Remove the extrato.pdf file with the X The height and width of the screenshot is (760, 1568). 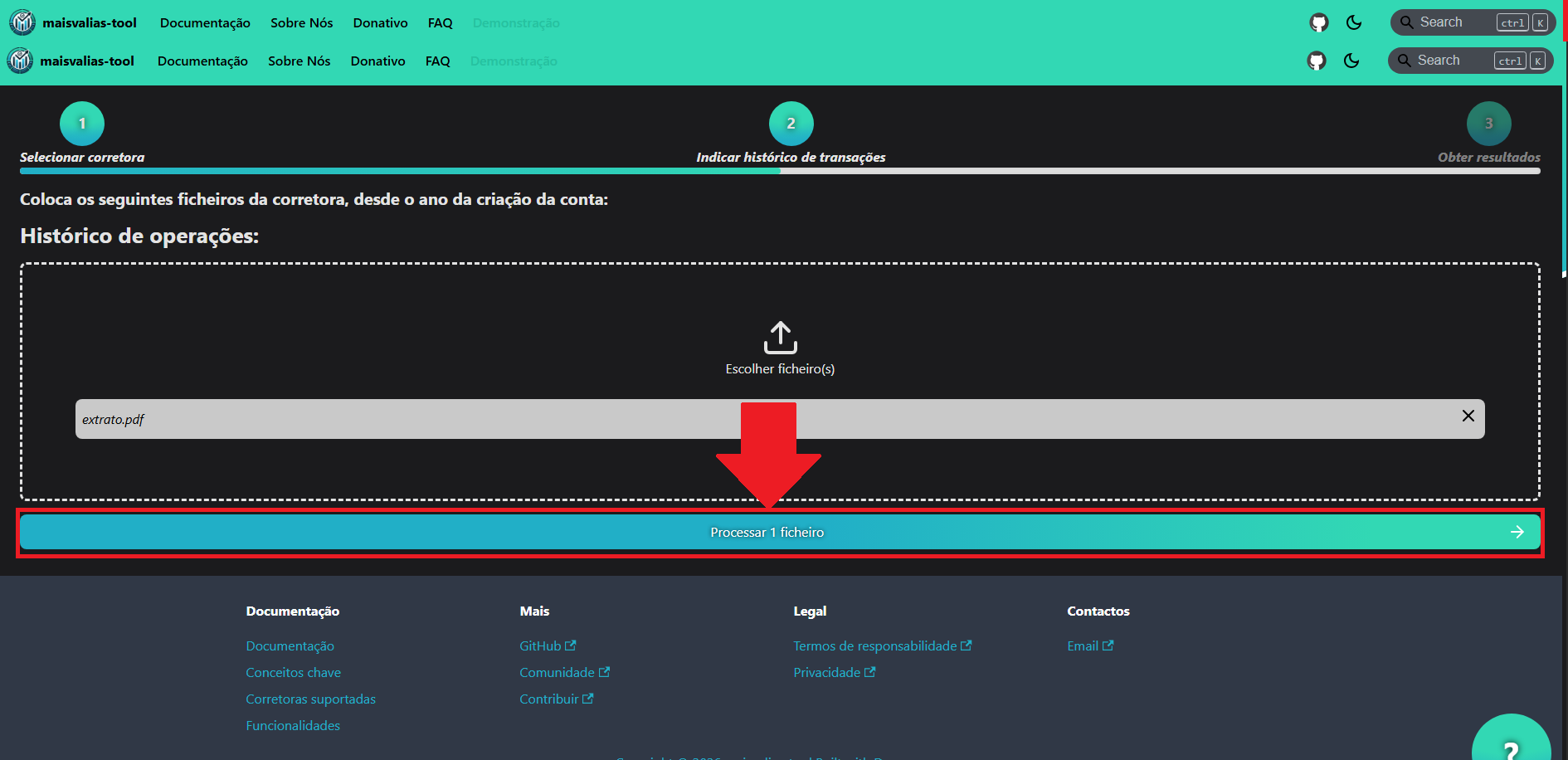point(1468,416)
